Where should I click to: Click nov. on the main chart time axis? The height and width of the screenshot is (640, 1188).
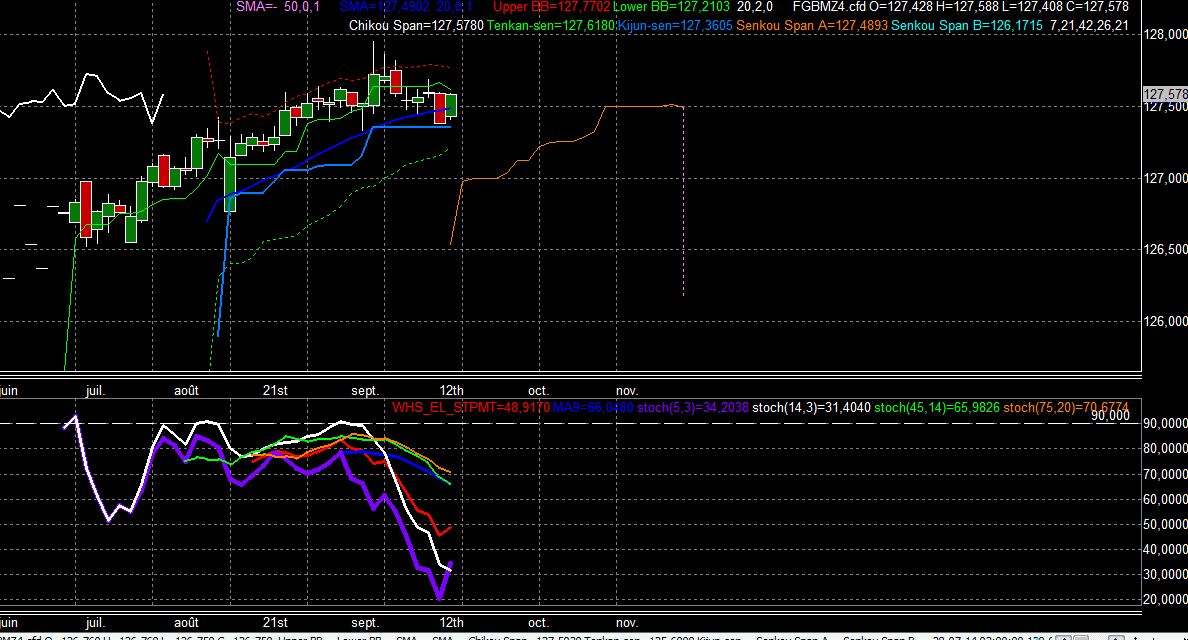pyautogui.click(x=627, y=391)
